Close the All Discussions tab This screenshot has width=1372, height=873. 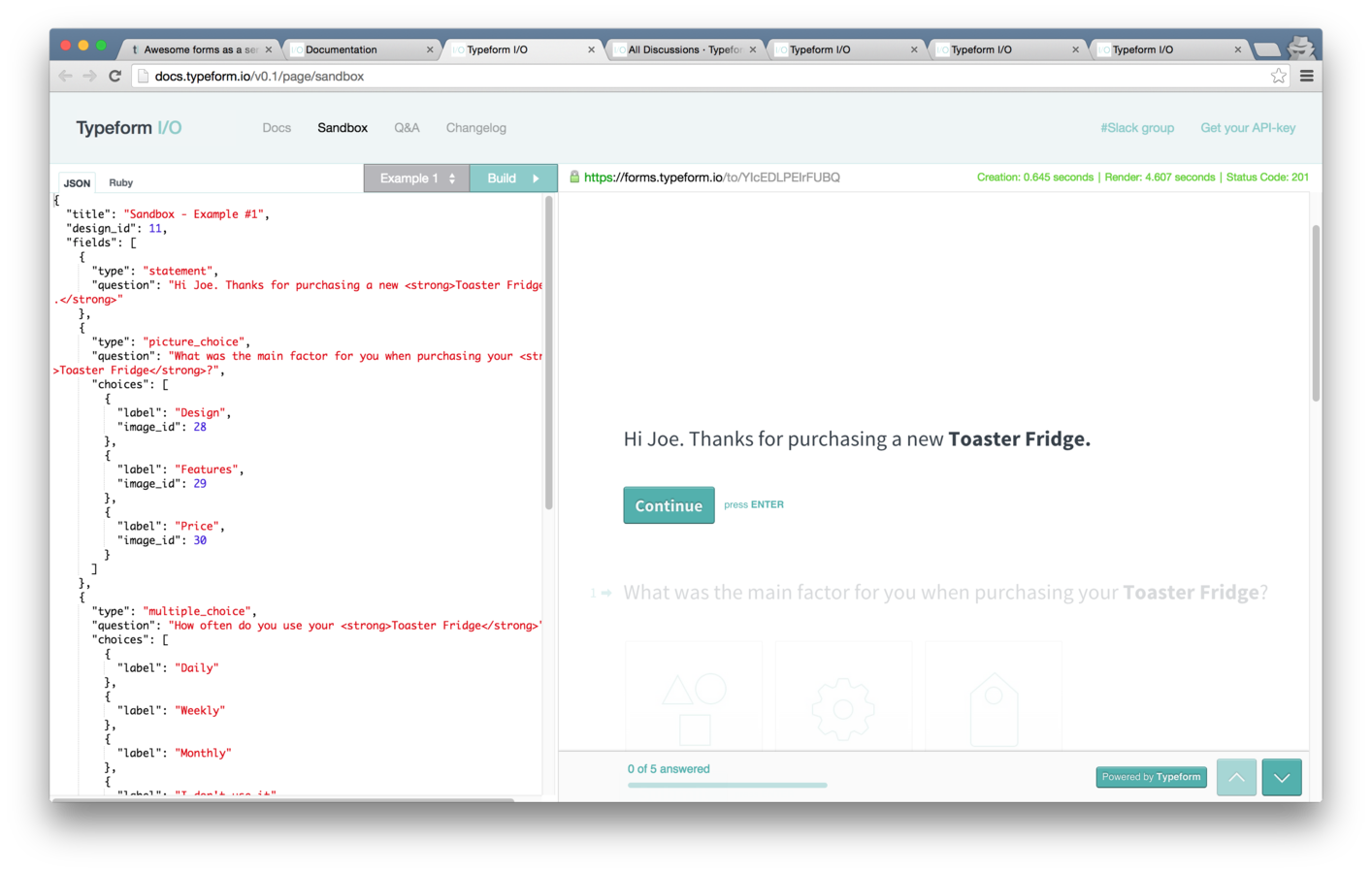753,49
